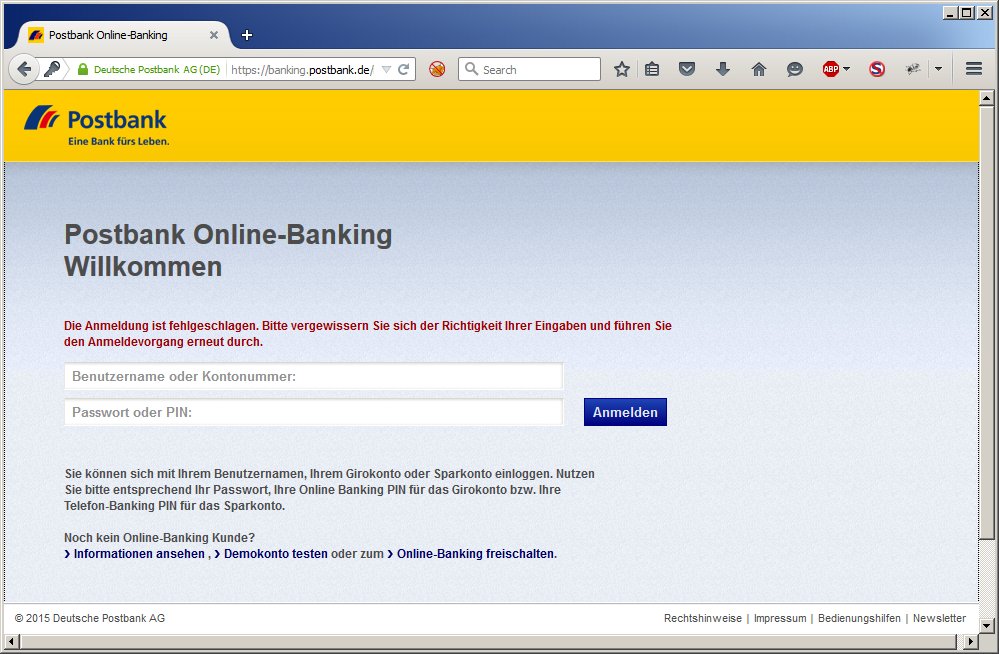
Task: Click the horizontal scrollbar right arrow
Action: tap(971, 641)
